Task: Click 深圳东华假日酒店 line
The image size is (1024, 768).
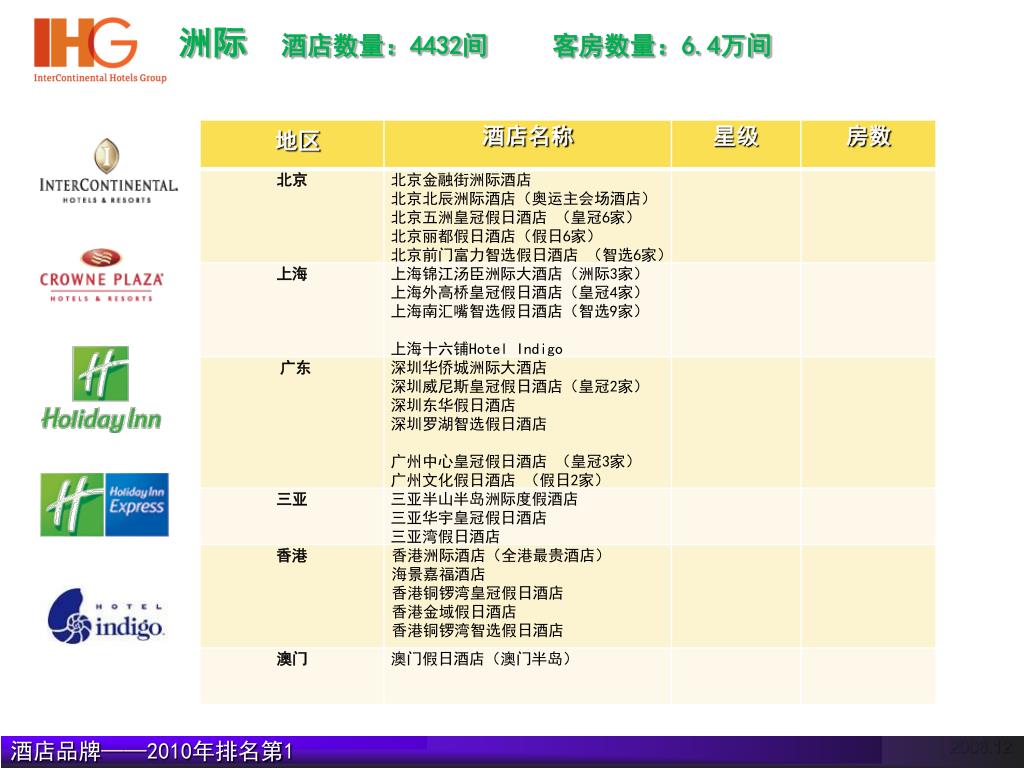Action: [x=453, y=406]
